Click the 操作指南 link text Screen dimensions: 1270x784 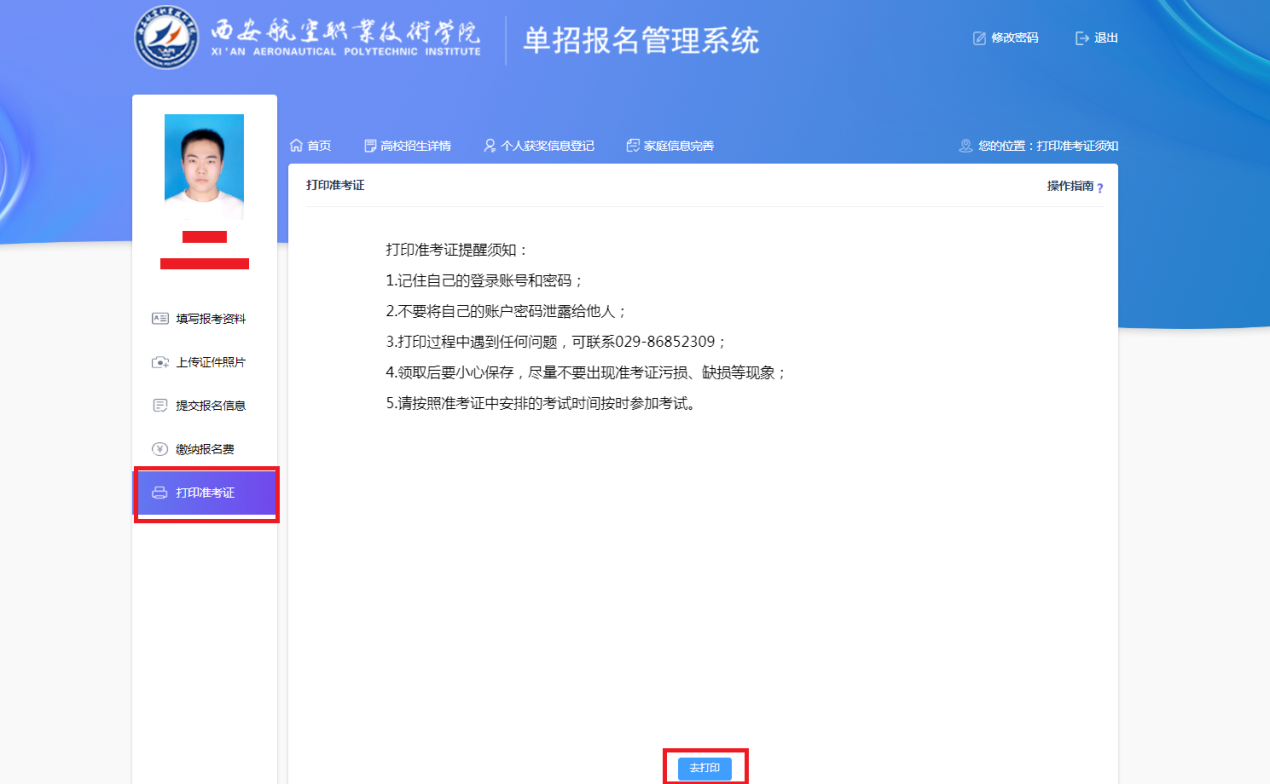point(1069,186)
